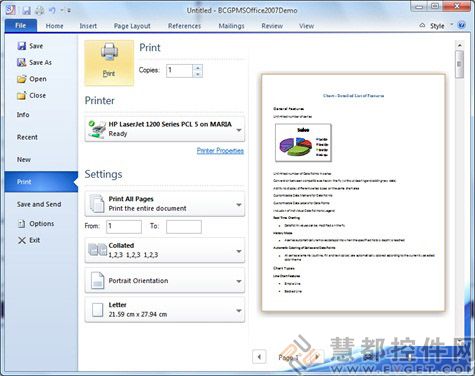Click the quick print icon in title bar

(40, 11)
